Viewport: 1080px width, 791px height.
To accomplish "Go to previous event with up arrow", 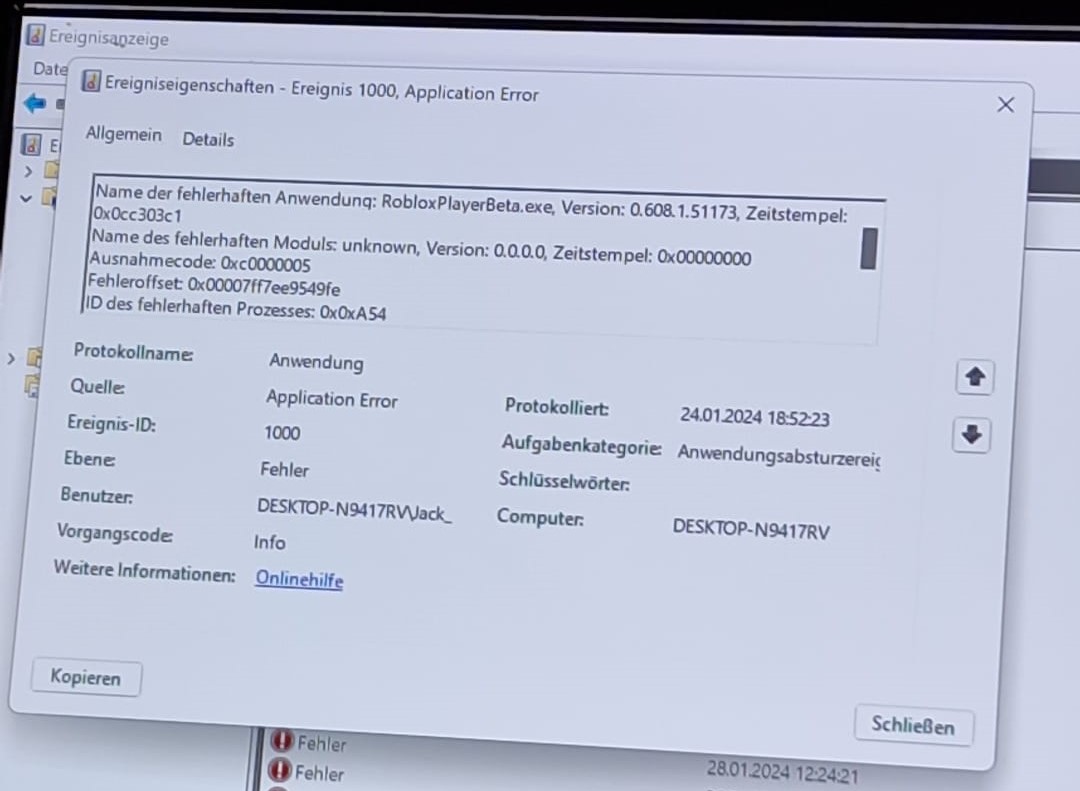I will pyautogui.click(x=975, y=377).
